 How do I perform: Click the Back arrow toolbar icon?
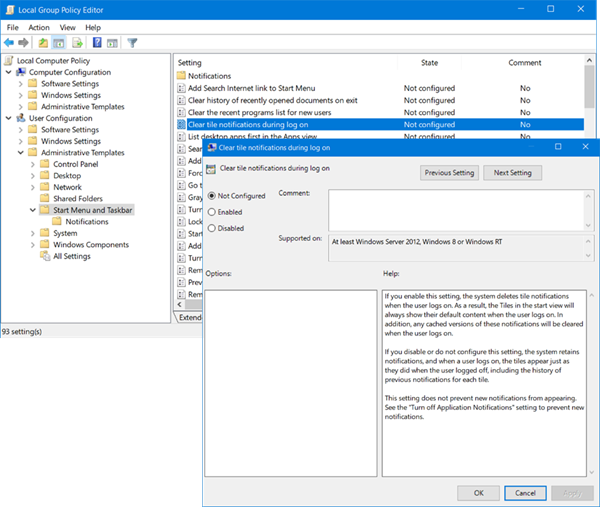coord(9,42)
